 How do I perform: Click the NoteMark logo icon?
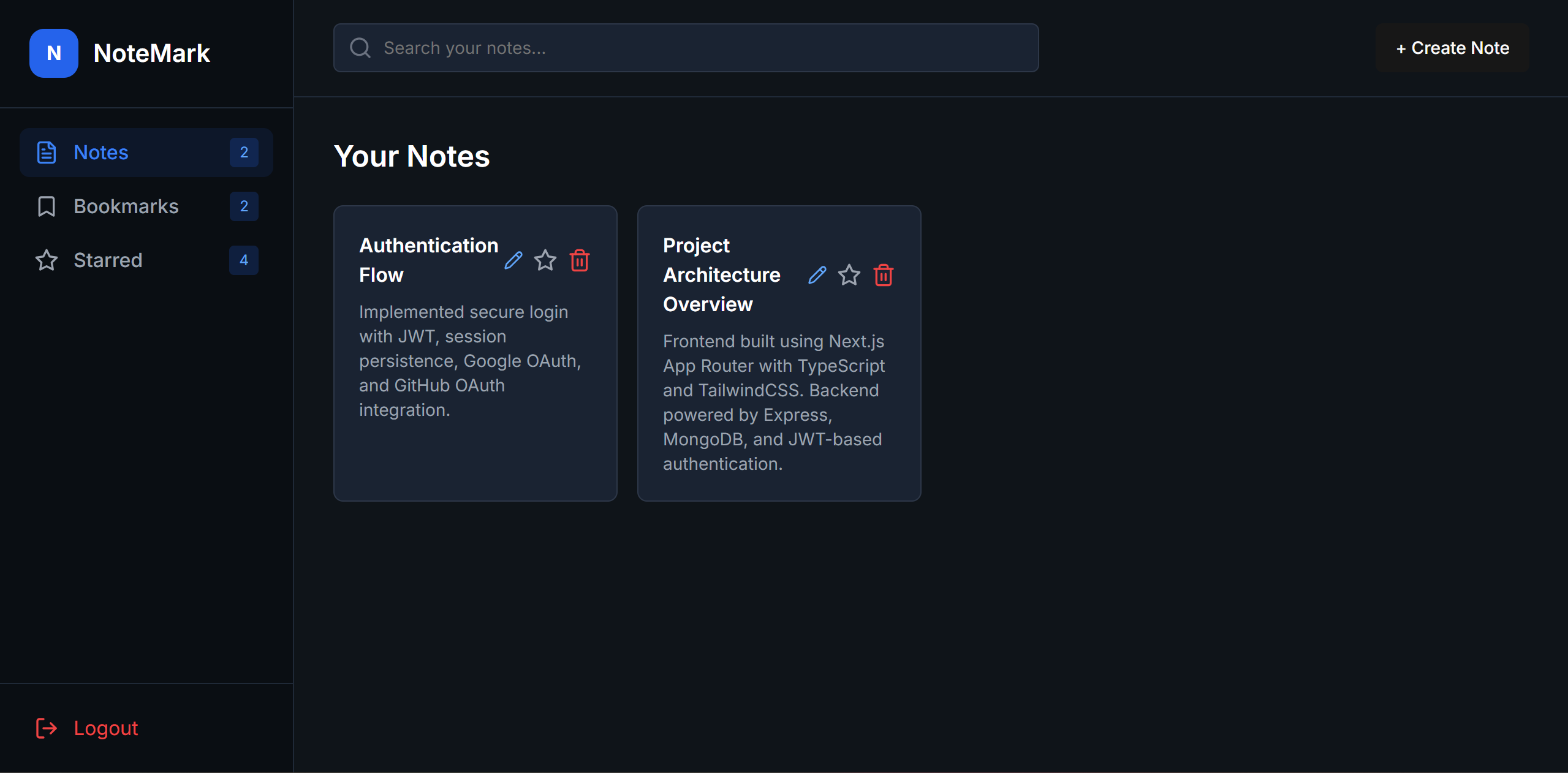click(x=53, y=53)
